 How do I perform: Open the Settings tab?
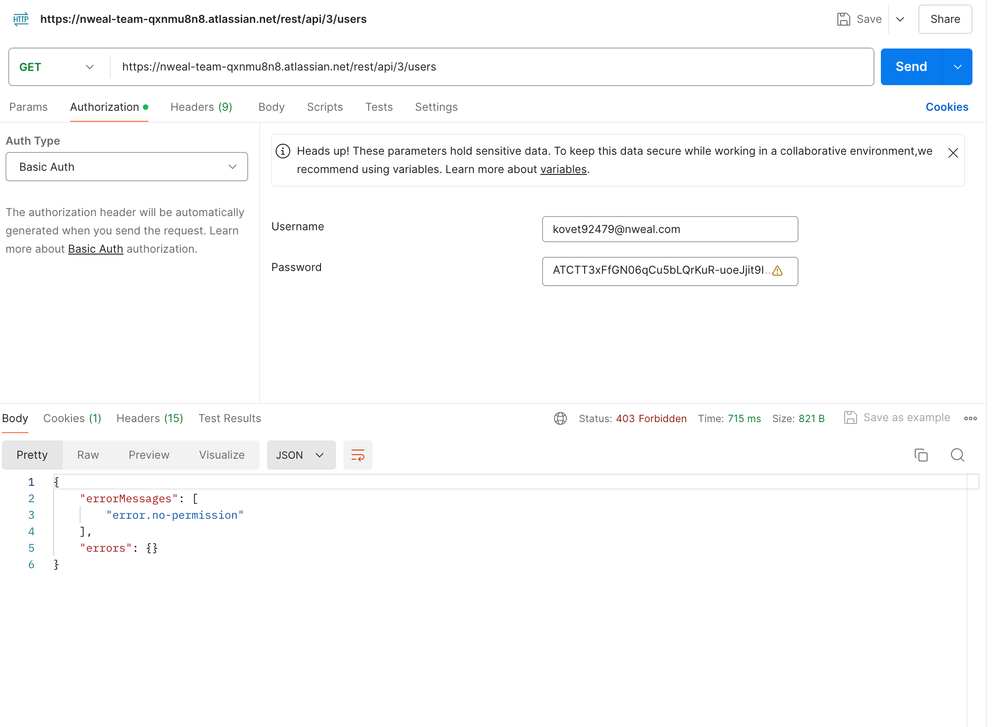436,107
